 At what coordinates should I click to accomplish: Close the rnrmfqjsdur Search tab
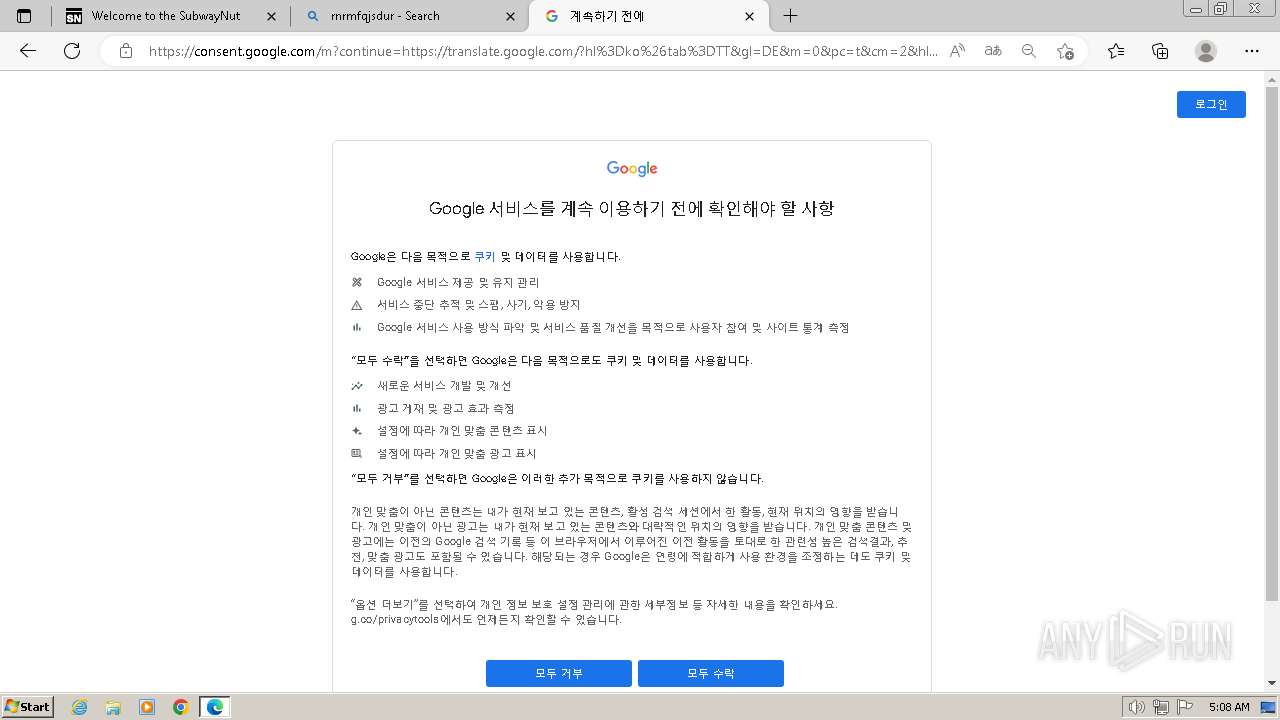511,16
